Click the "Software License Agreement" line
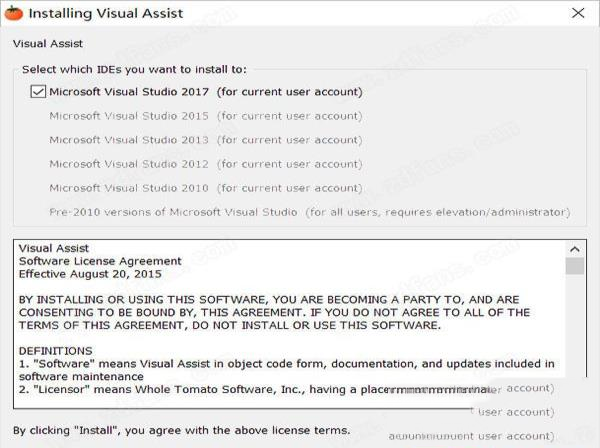Screen dimensions: 600x448 point(100,261)
